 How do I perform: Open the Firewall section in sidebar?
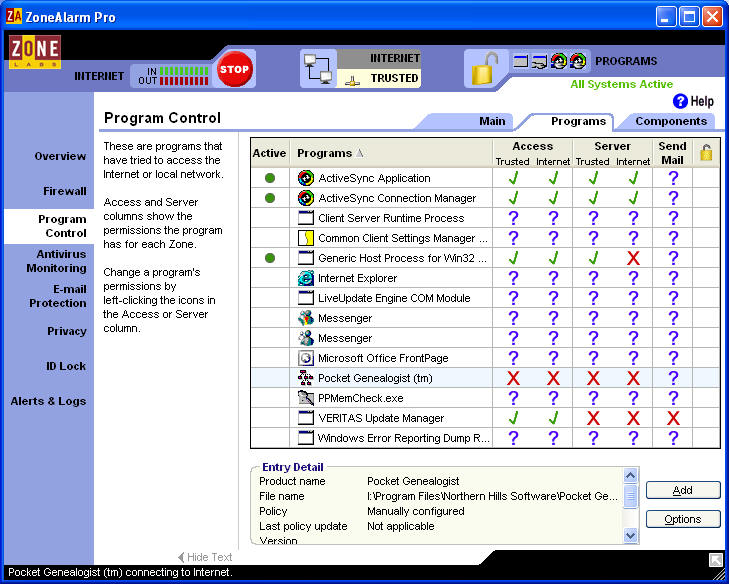point(64,191)
